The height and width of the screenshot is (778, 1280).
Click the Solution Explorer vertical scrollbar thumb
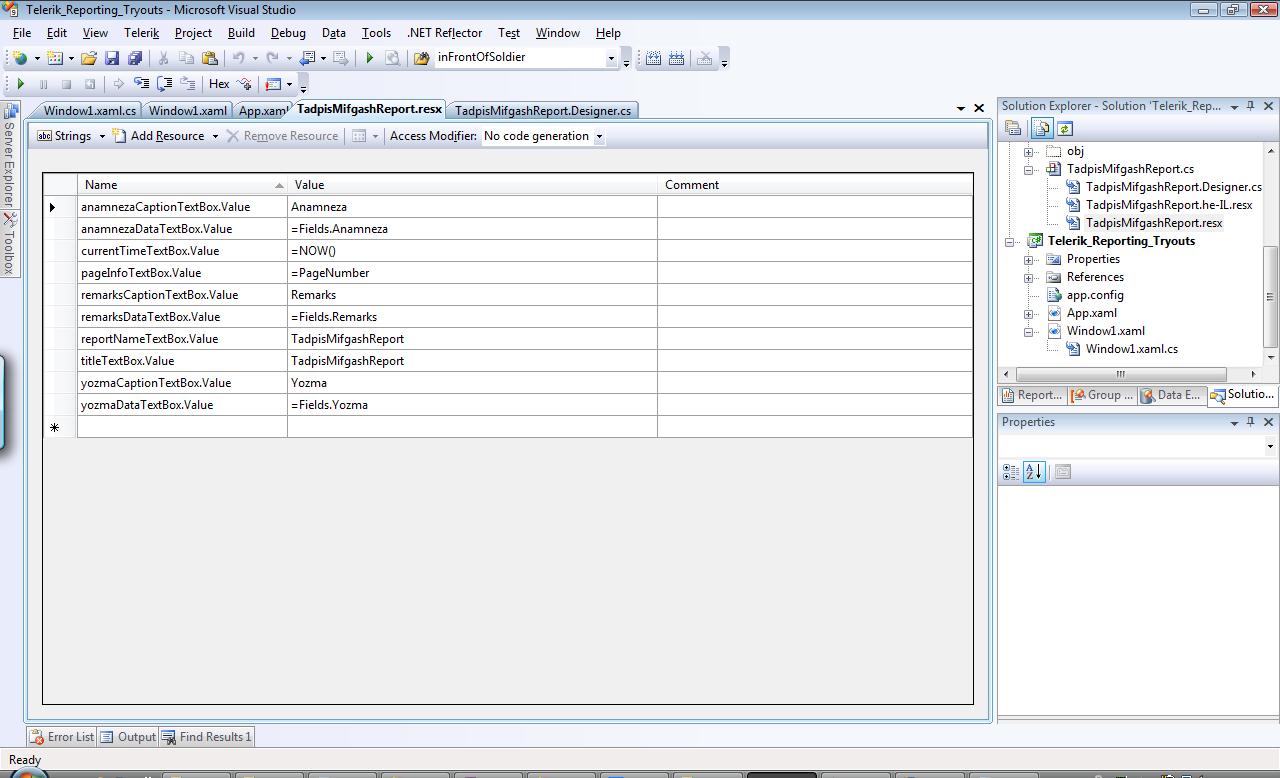(1271, 297)
